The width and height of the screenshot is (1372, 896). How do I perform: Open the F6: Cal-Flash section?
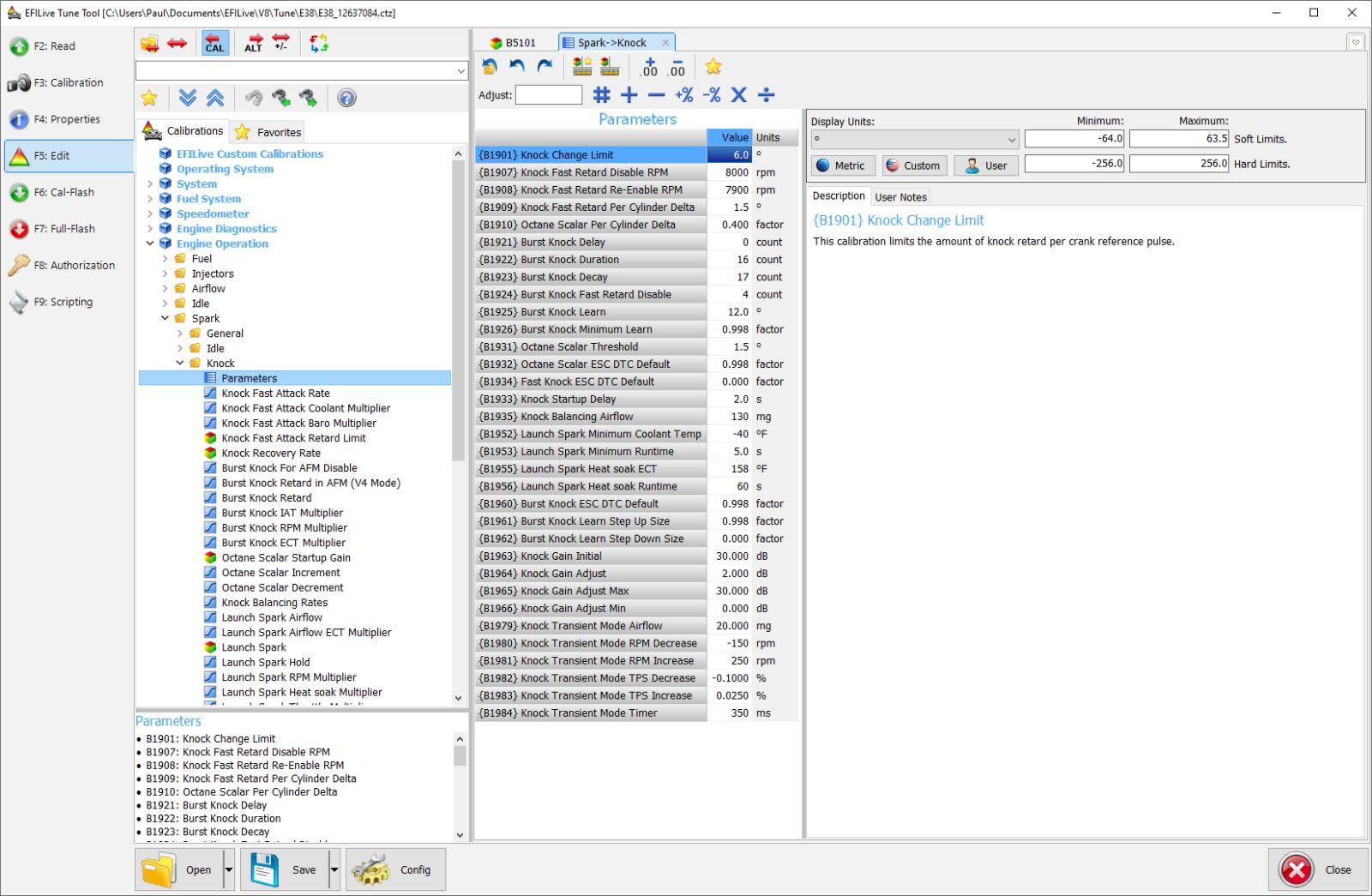(69, 193)
